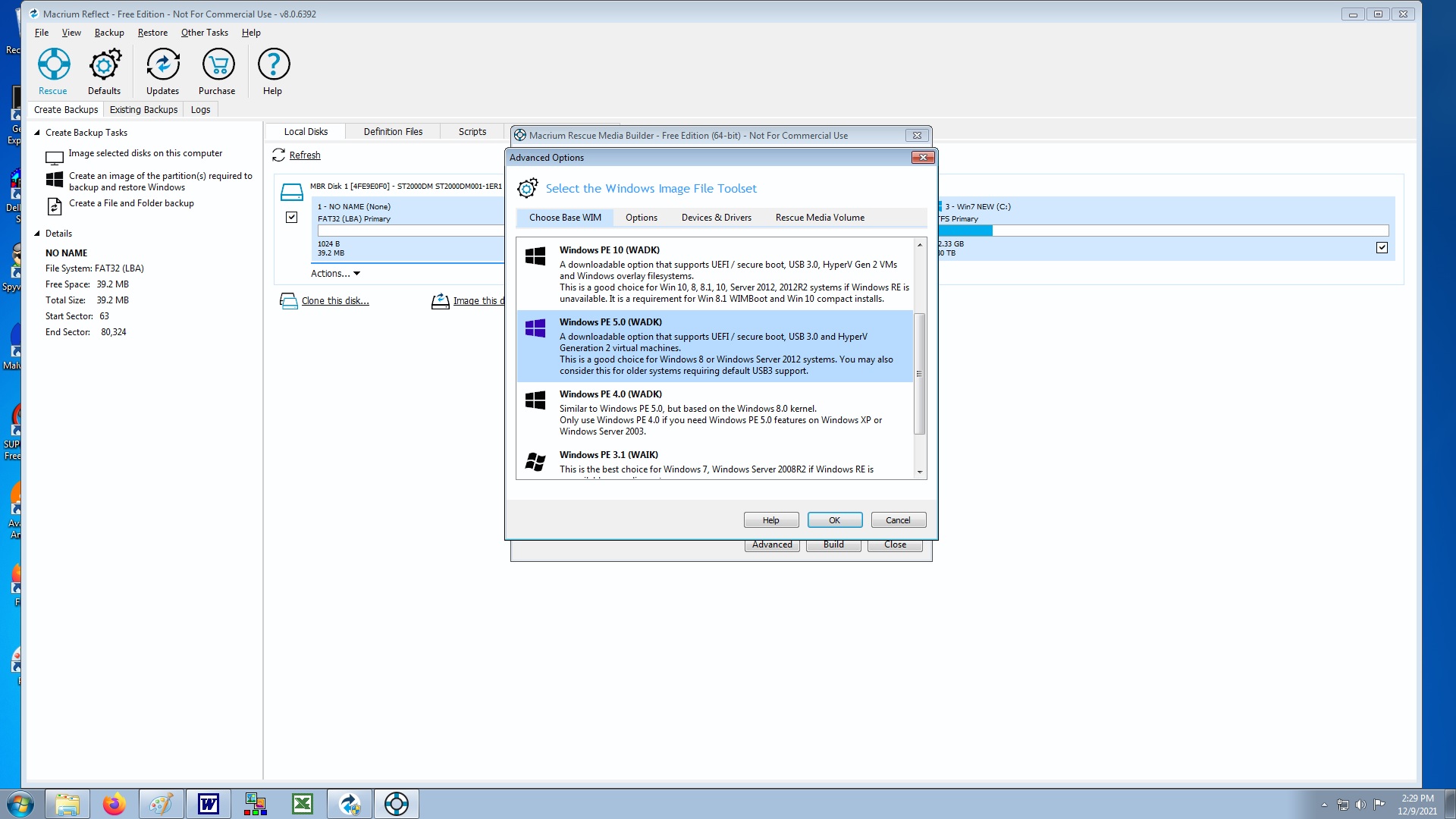Switch to the Definition Files tab

(393, 132)
